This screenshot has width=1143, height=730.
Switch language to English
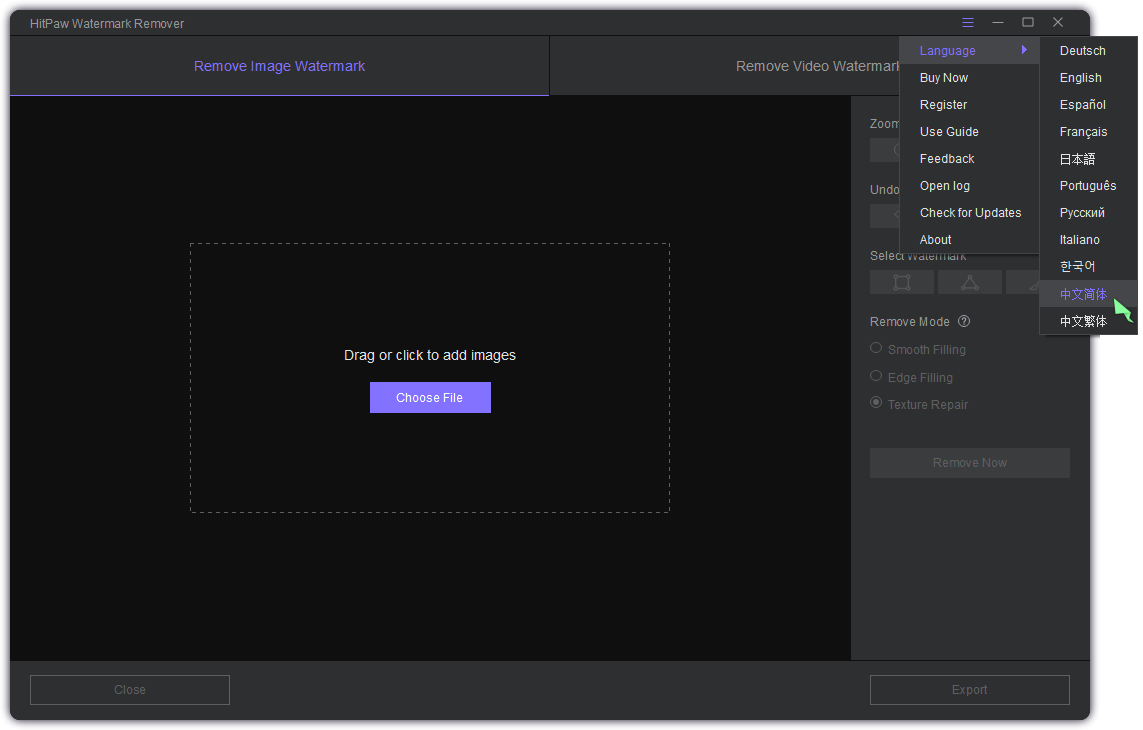click(1081, 78)
